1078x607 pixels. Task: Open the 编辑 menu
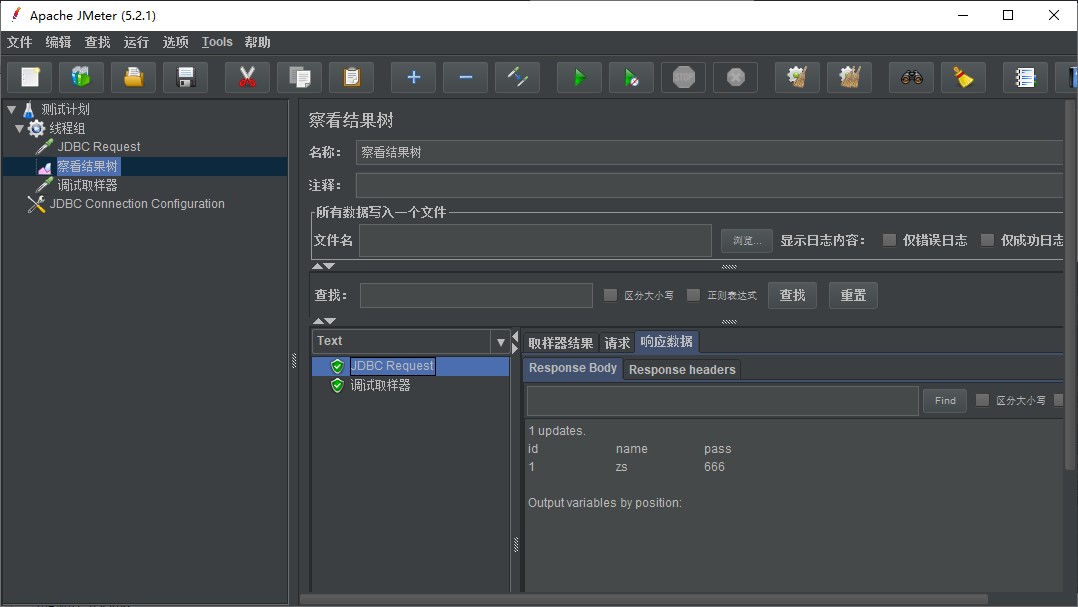pyautogui.click(x=58, y=42)
